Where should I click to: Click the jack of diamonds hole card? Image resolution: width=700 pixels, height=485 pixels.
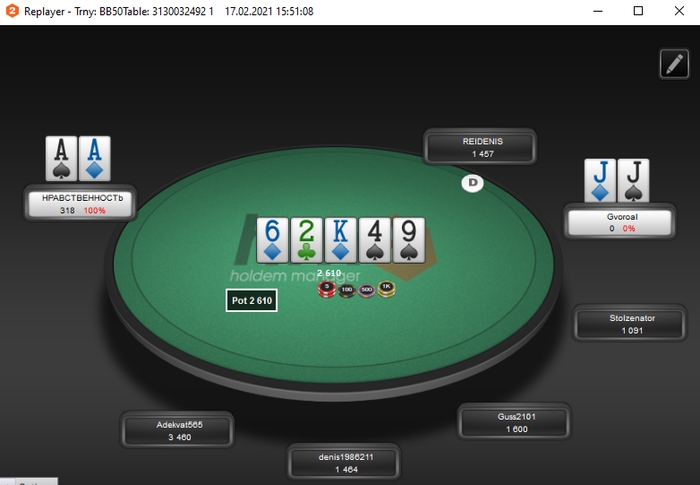600,180
